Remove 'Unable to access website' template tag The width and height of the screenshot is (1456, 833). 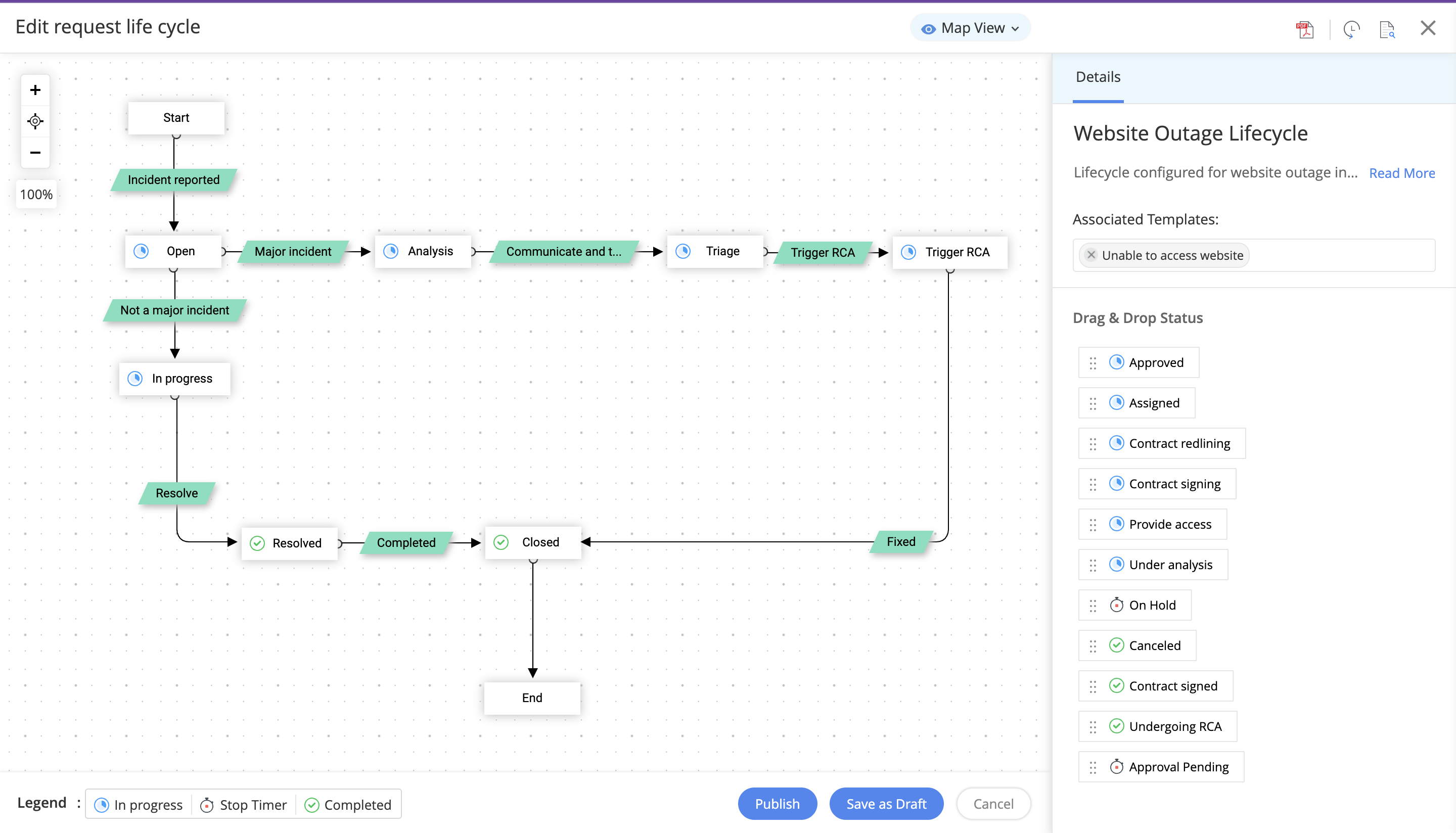click(x=1091, y=255)
